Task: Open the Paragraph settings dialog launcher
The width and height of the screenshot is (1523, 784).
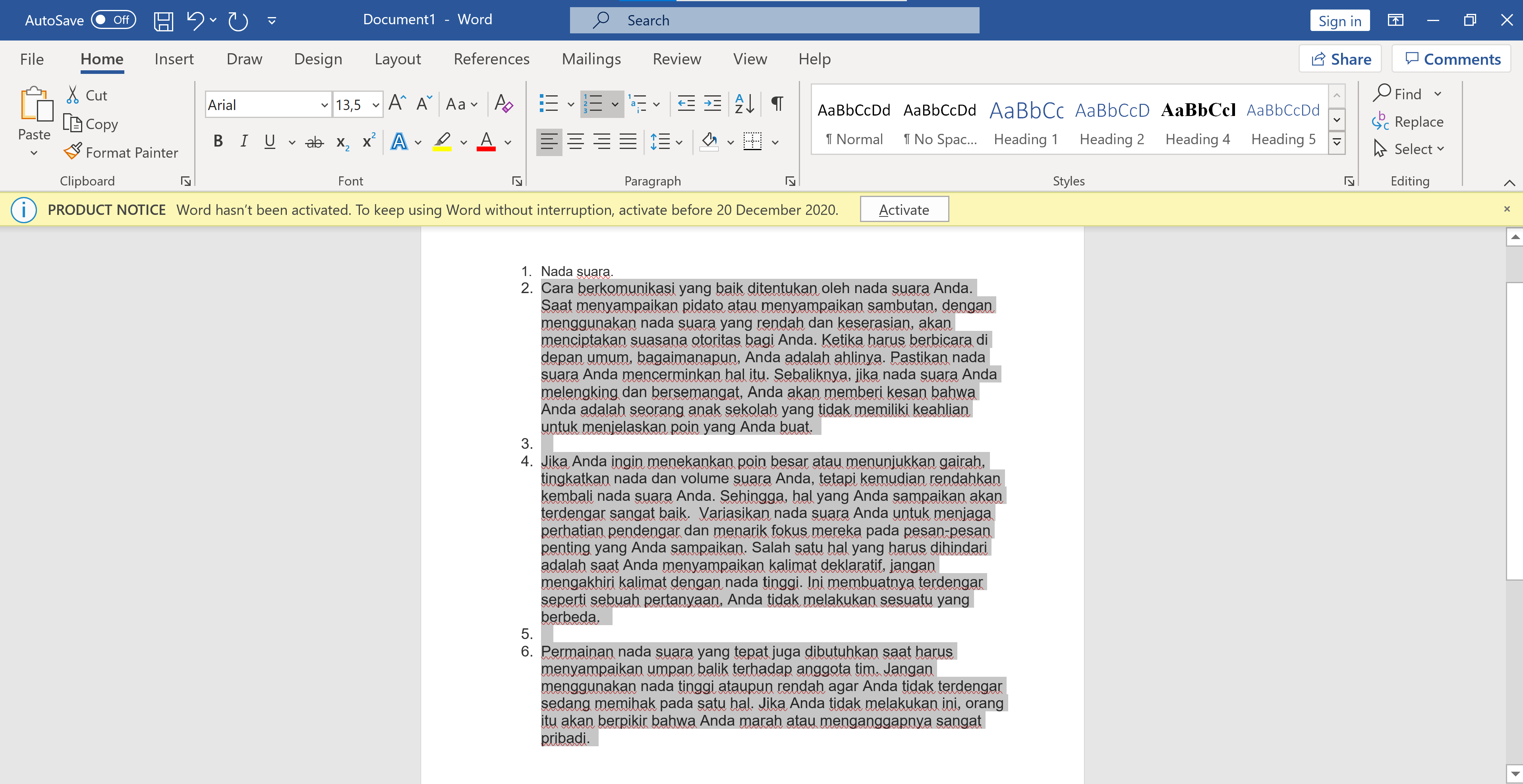Action: [x=790, y=181]
